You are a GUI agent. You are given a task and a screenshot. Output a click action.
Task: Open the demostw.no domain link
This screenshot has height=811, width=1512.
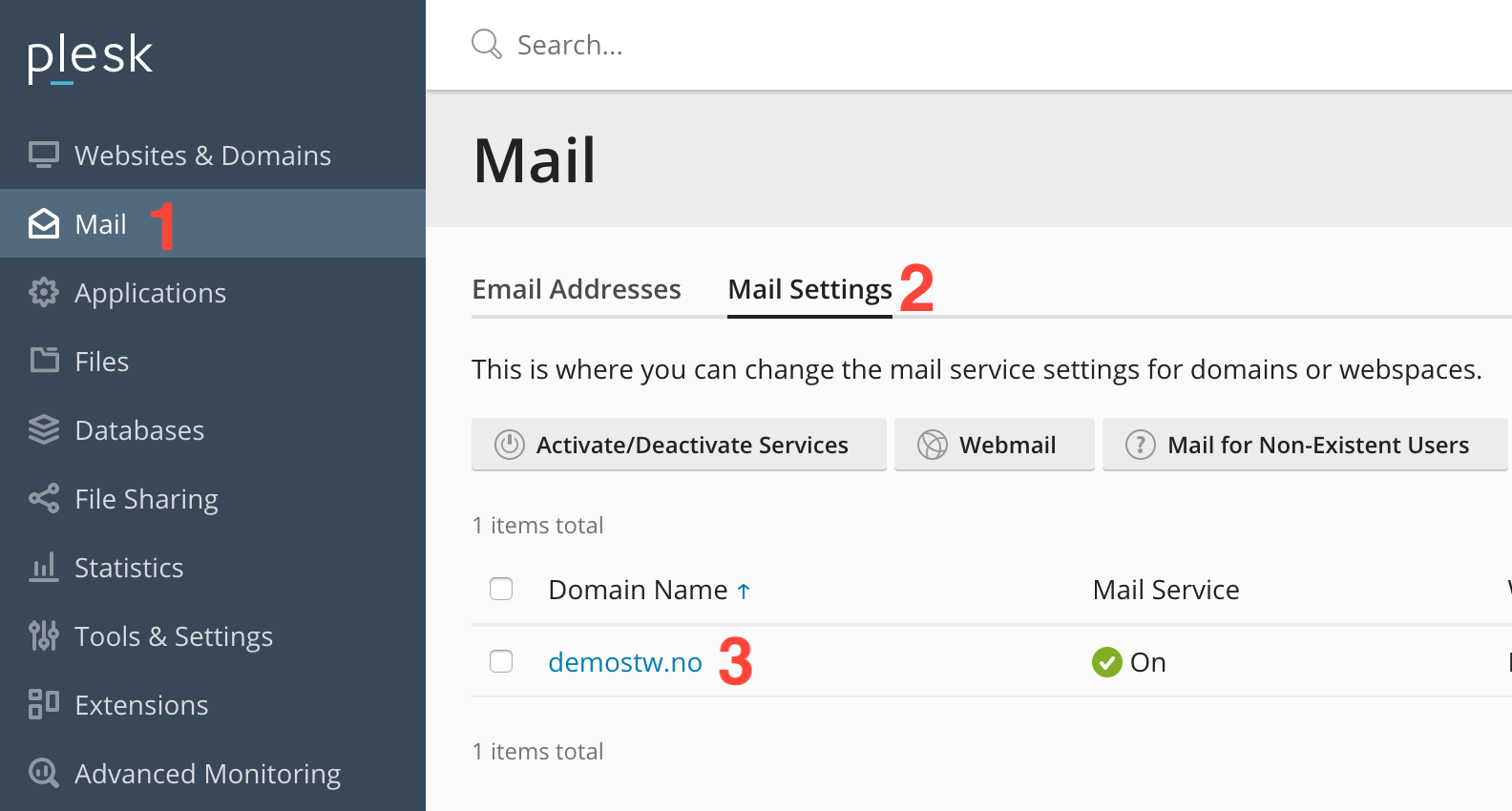pos(625,662)
